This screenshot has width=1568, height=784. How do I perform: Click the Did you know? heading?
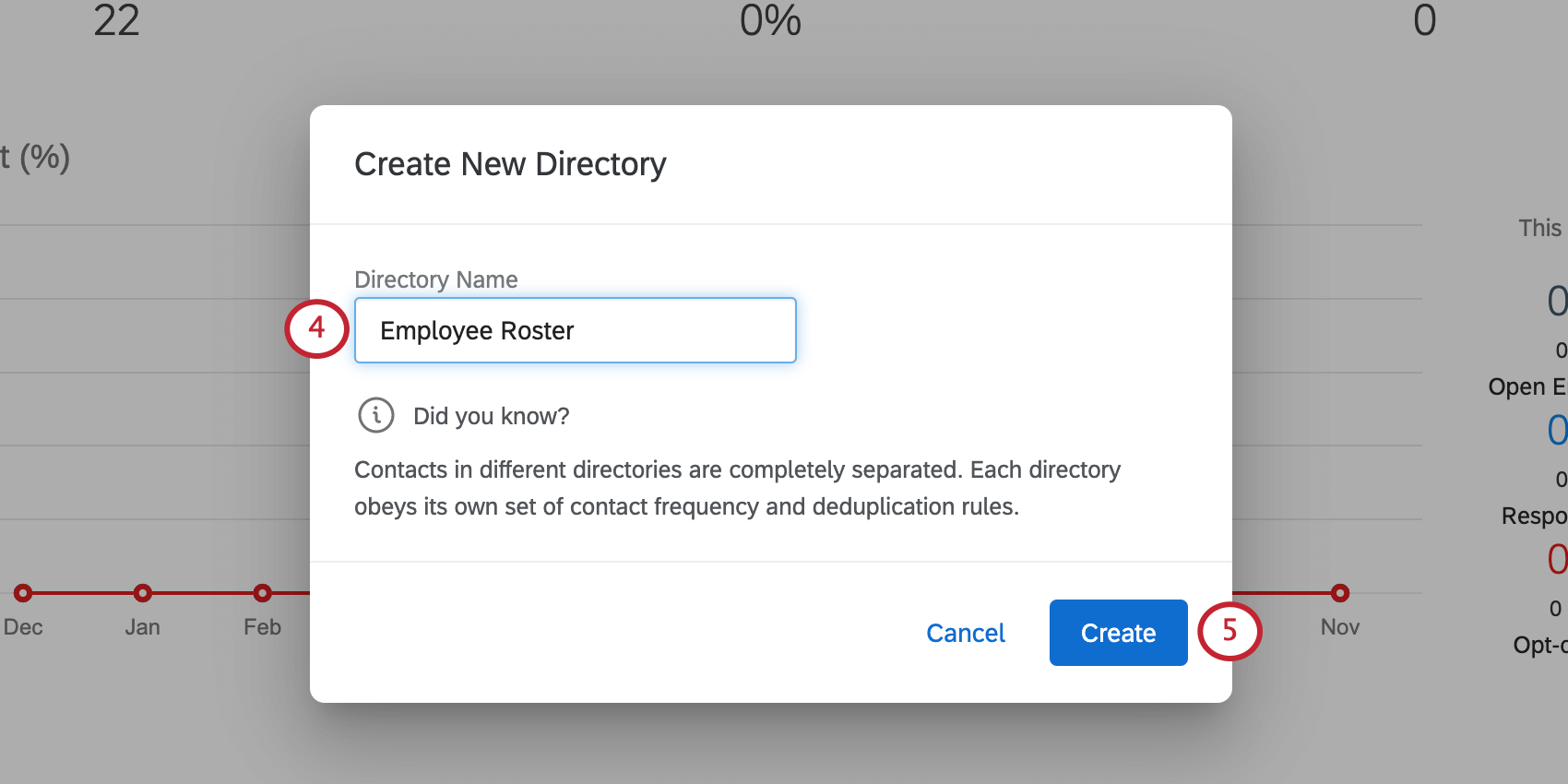491,416
